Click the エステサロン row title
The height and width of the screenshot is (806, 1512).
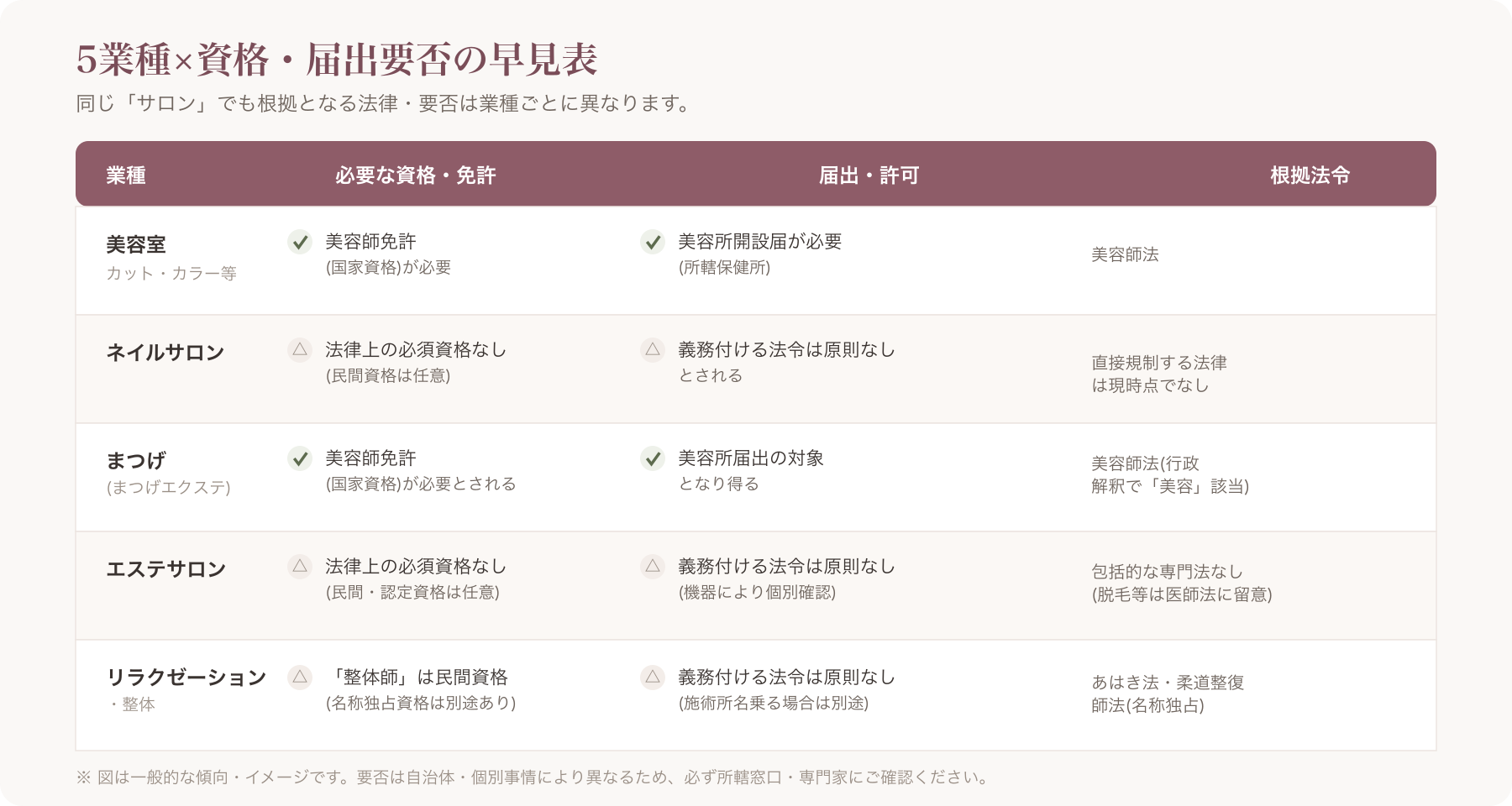tap(166, 569)
